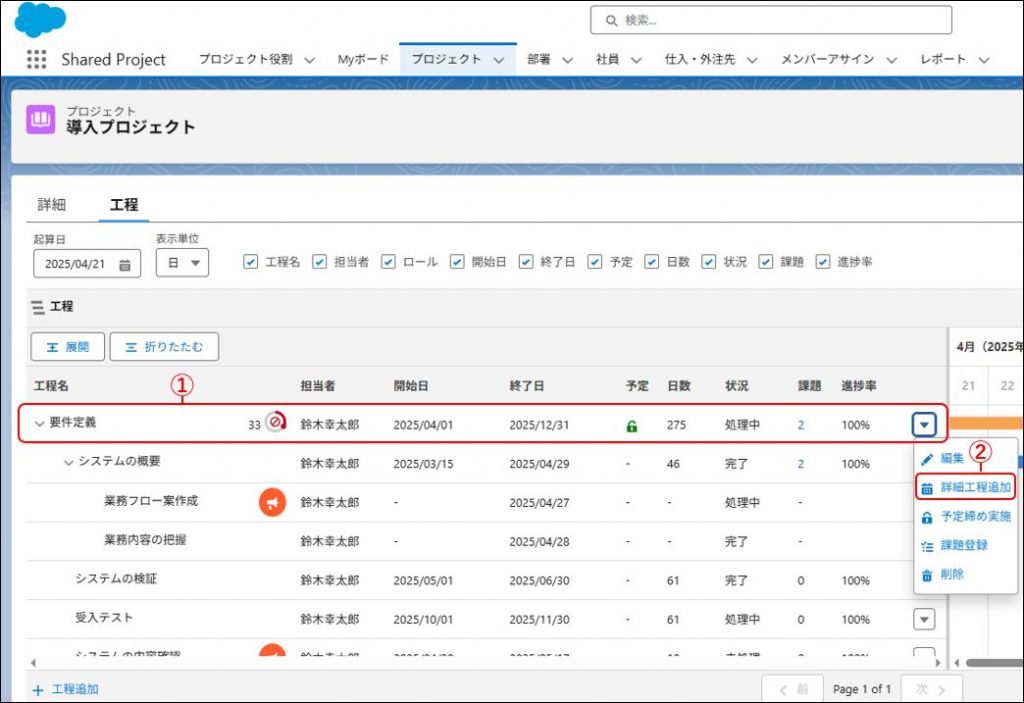1024x703 pixels.
Task: Click the green lock icon in 要件定義 row
Action: (x=631, y=425)
